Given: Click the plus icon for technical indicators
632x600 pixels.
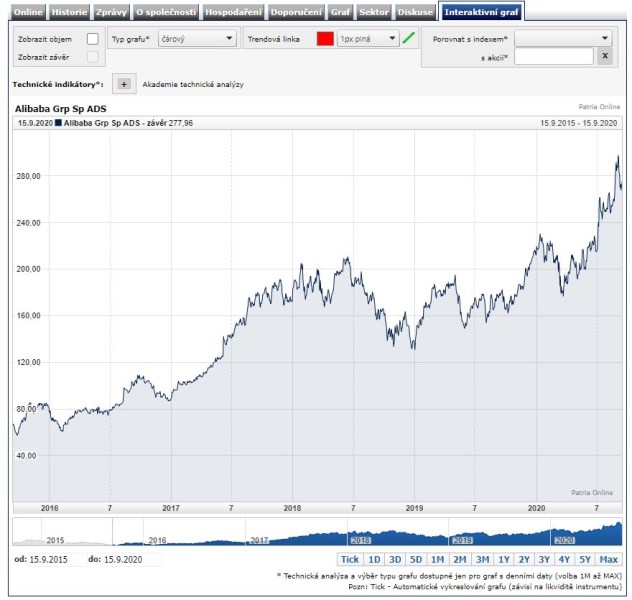Looking at the screenshot, I should pyautogui.click(x=124, y=85).
